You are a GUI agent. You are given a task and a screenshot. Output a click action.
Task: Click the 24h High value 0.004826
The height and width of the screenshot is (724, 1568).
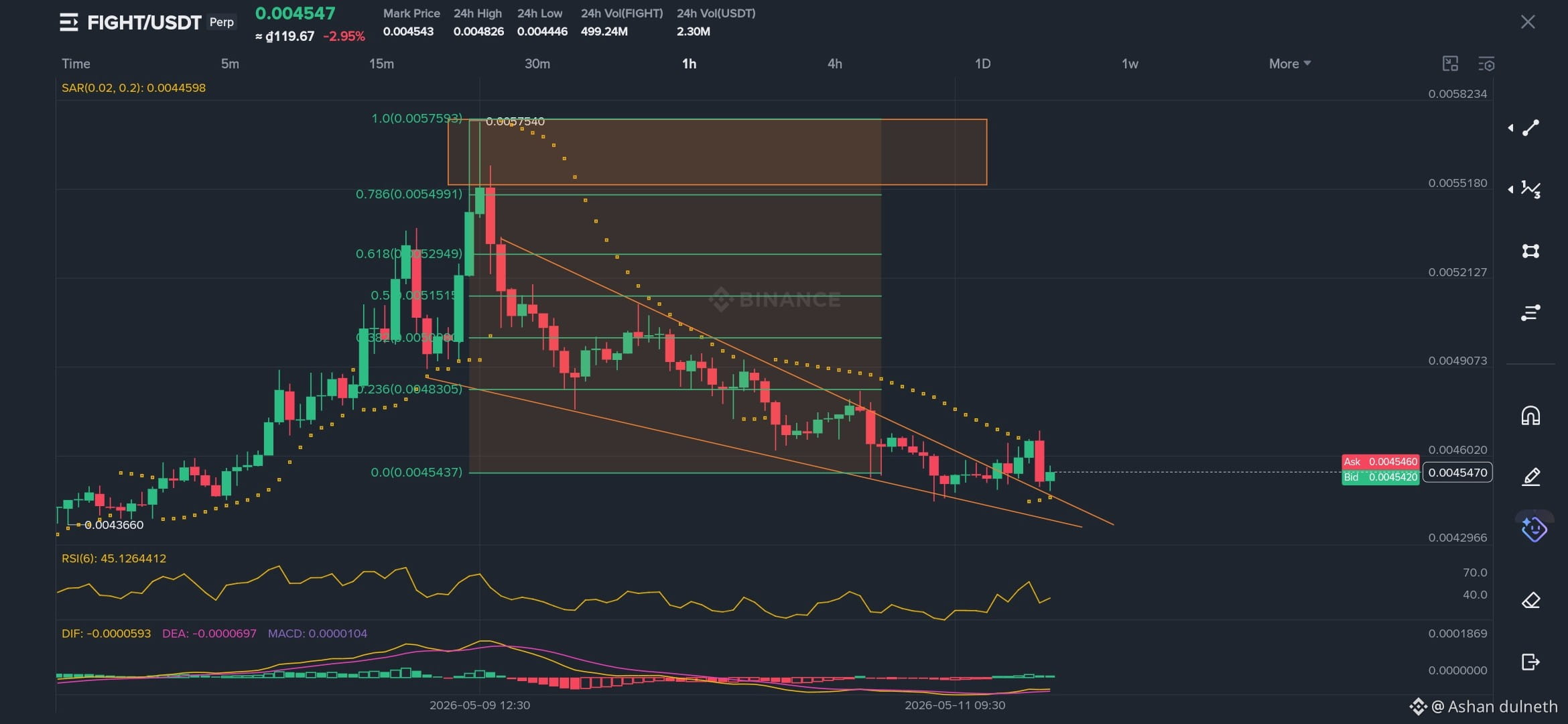478,32
